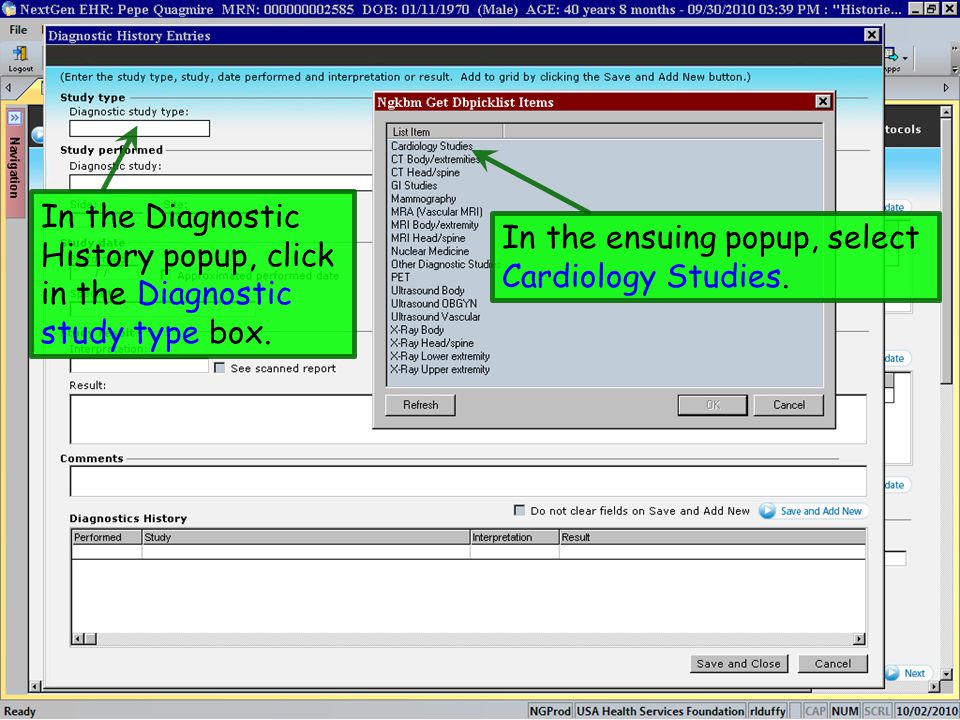Click USA Health Services Foundation status entry
Screen dimensions: 960x720
click(x=660, y=711)
